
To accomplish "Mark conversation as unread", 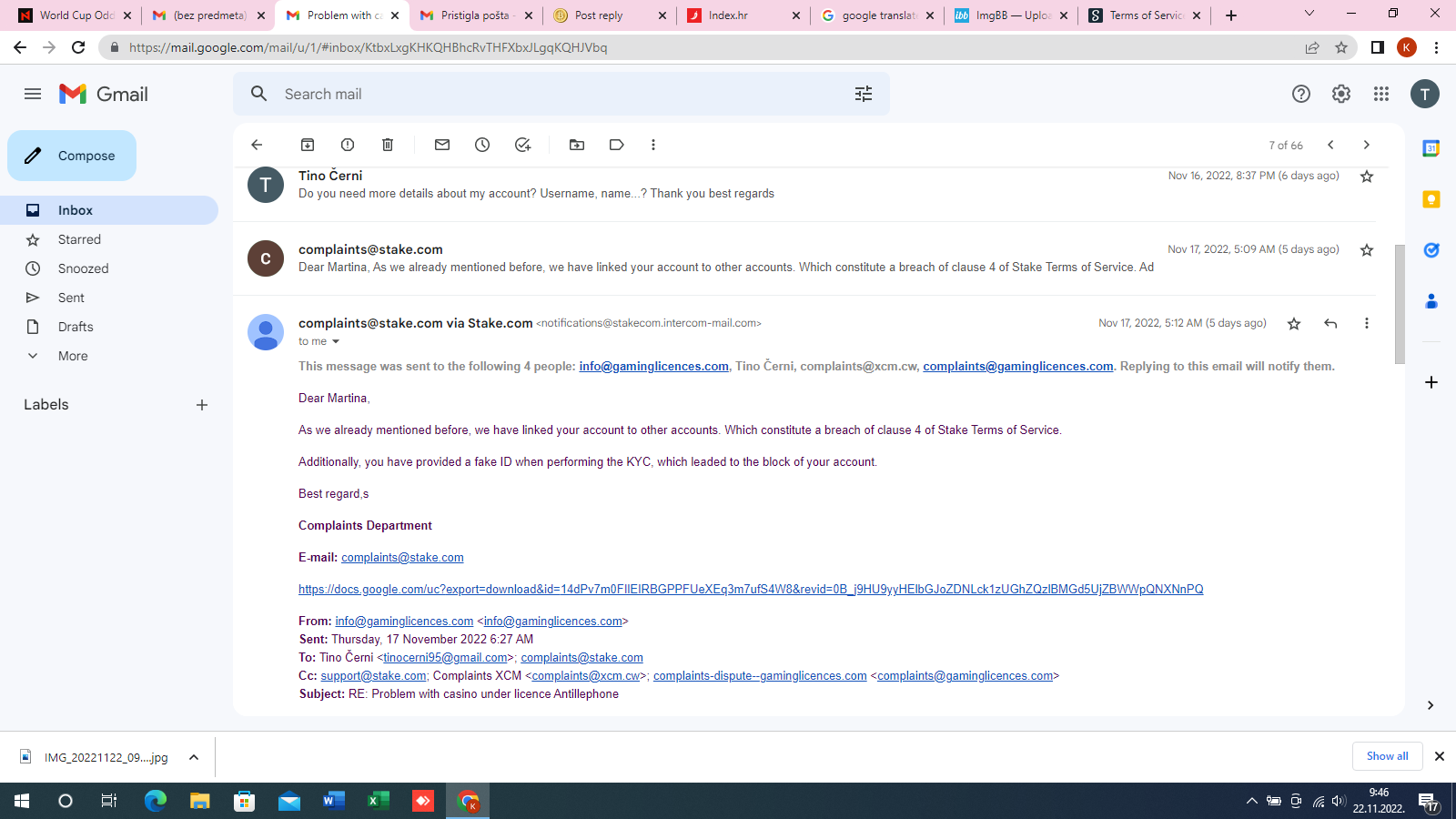I will 442,145.
